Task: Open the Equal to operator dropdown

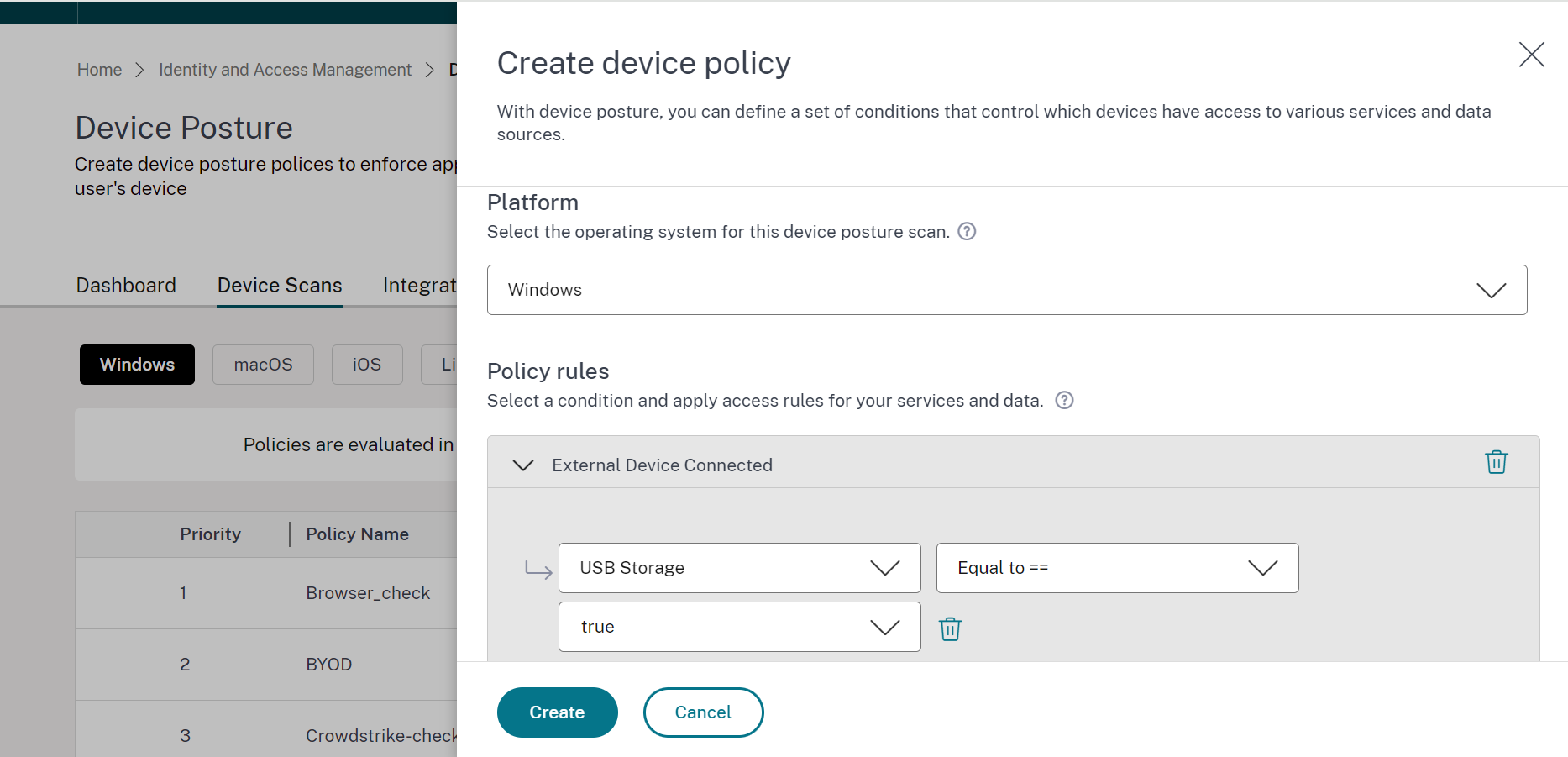Action: coord(1117,568)
